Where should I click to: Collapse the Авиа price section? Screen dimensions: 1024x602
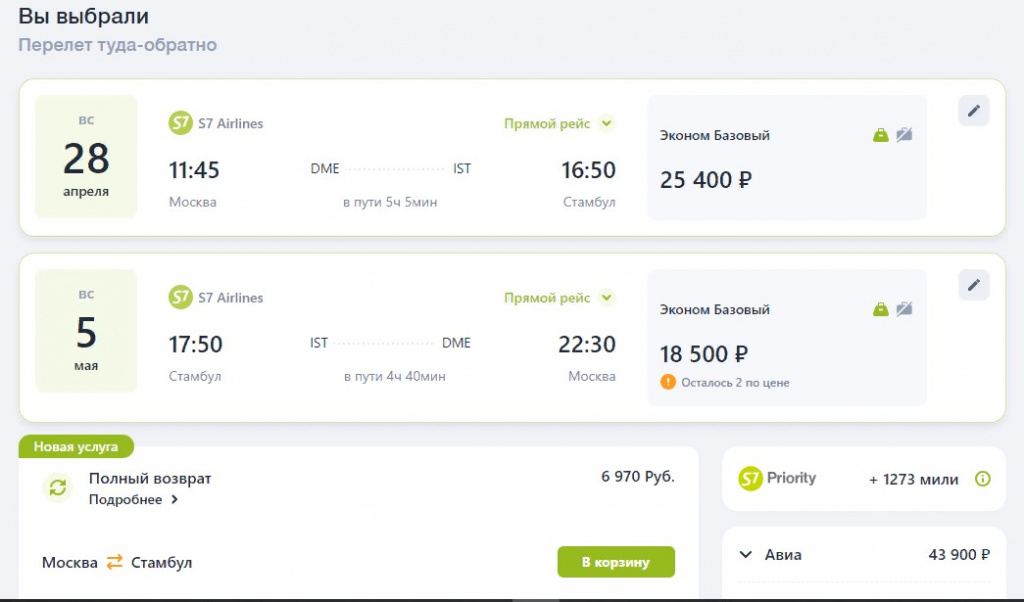745,555
